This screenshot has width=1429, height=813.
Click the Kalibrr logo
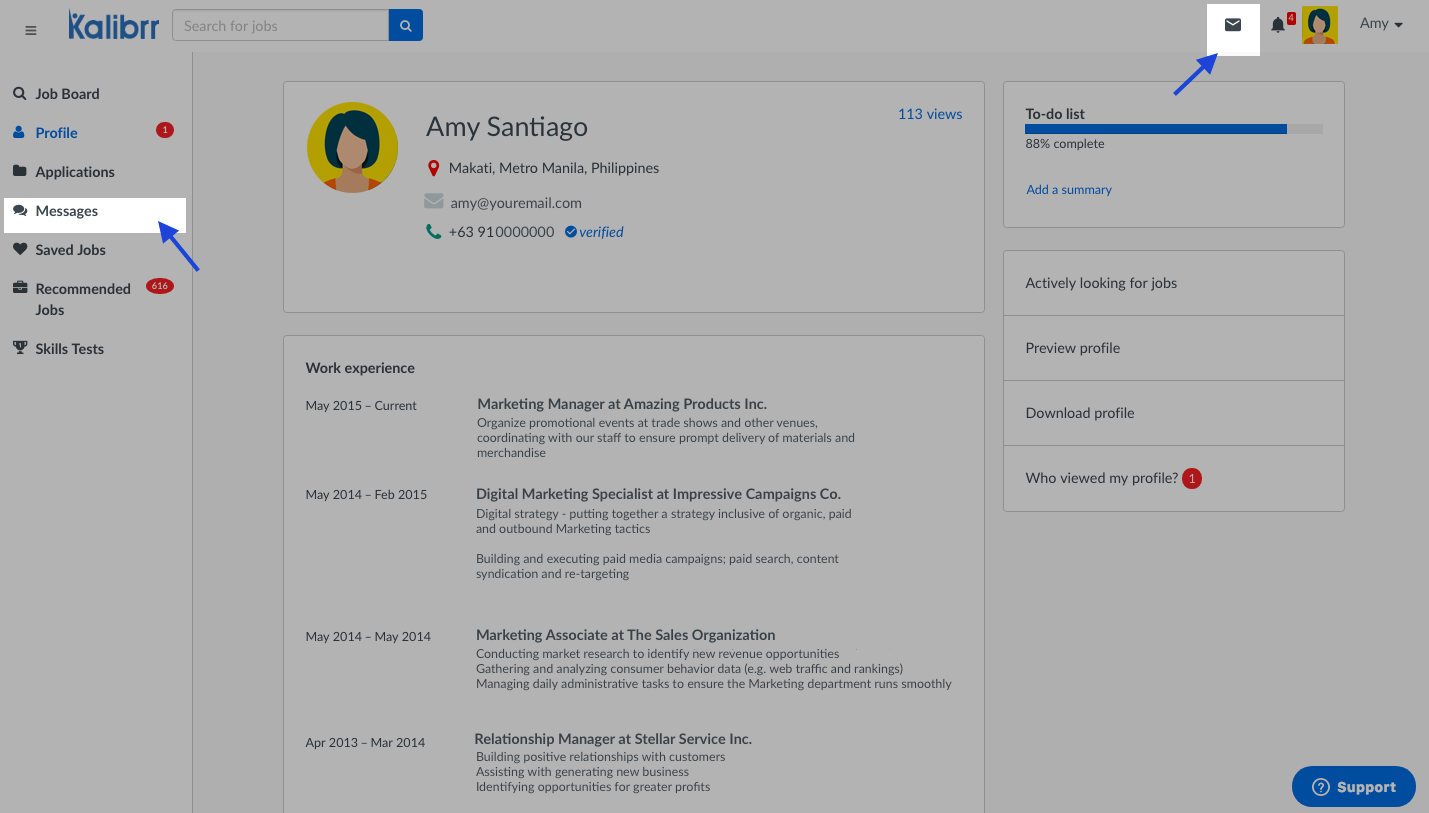point(113,26)
